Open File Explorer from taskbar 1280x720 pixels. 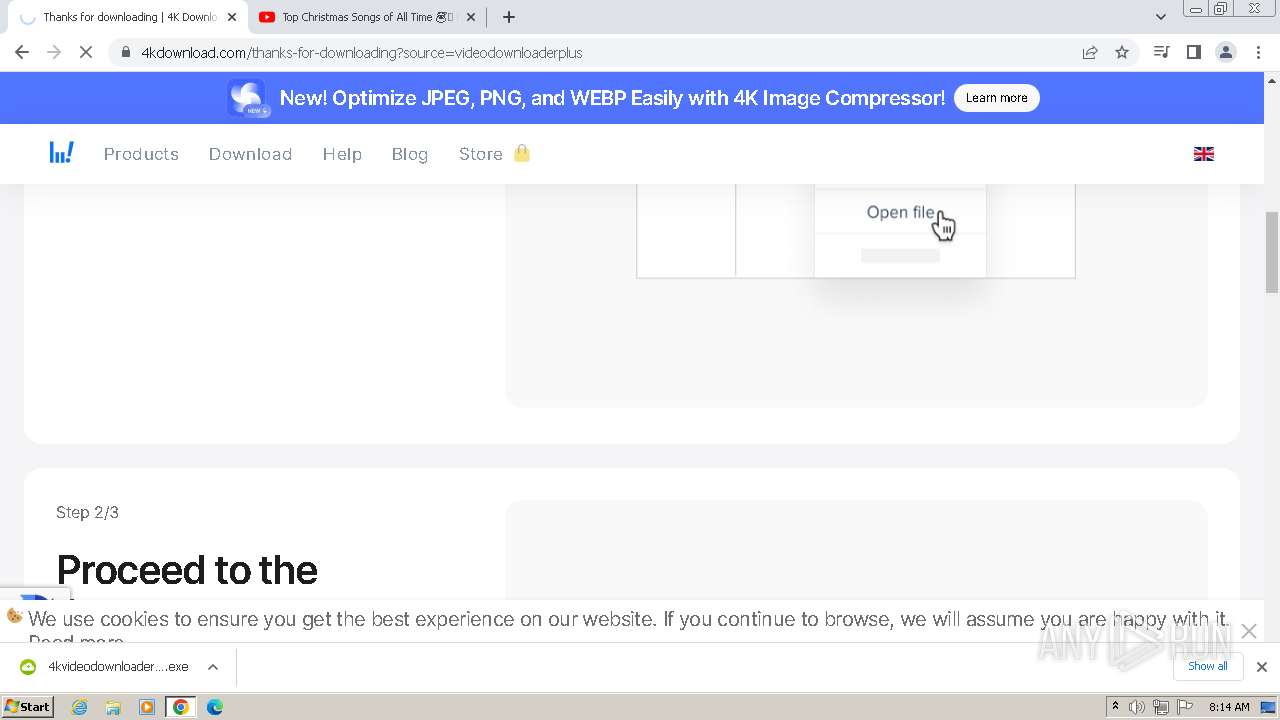pyautogui.click(x=113, y=707)
